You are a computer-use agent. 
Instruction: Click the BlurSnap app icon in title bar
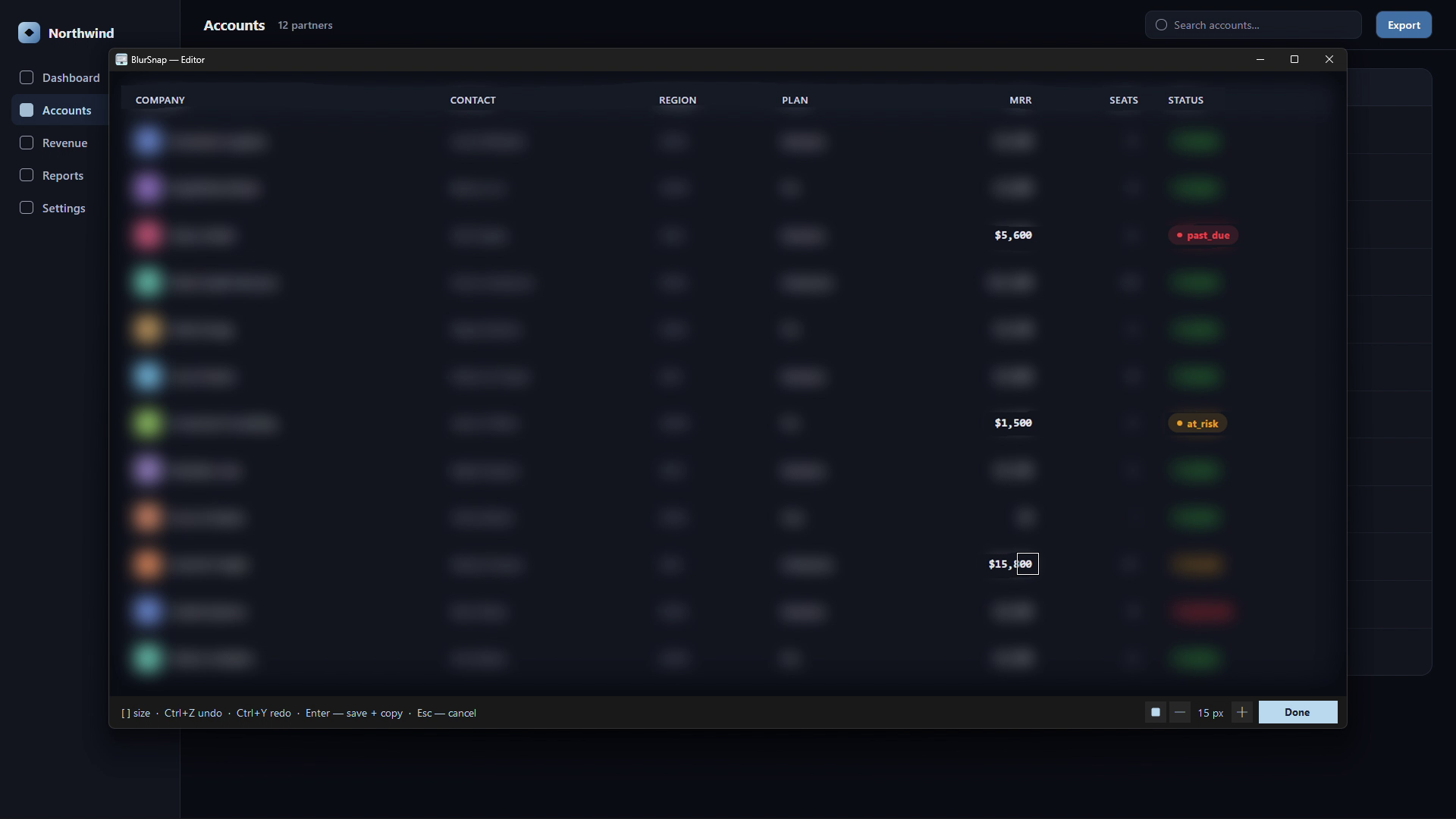(x=121, y=59)
